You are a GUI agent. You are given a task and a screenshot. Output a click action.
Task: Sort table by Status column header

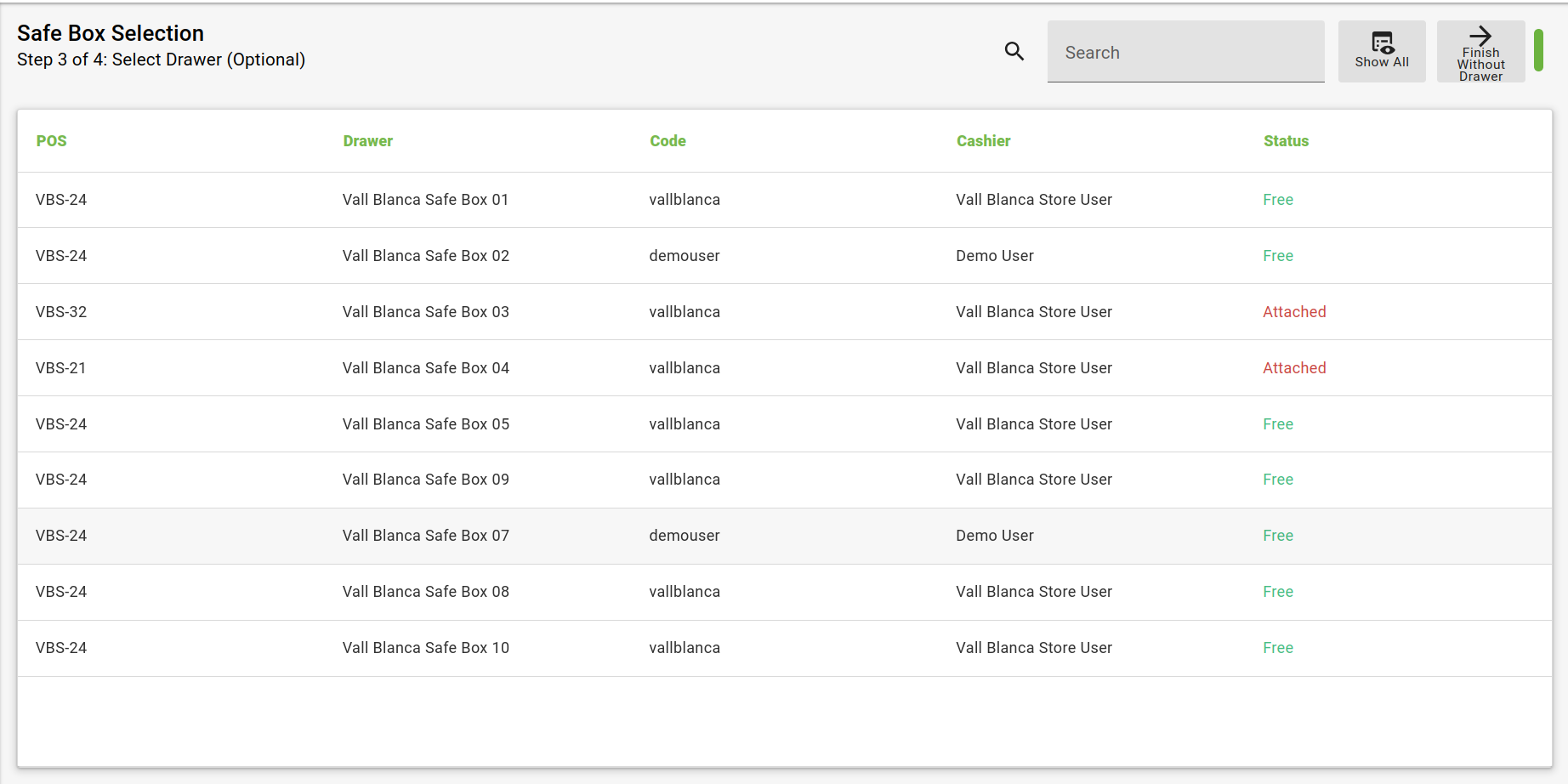[x=1286, y=141]
